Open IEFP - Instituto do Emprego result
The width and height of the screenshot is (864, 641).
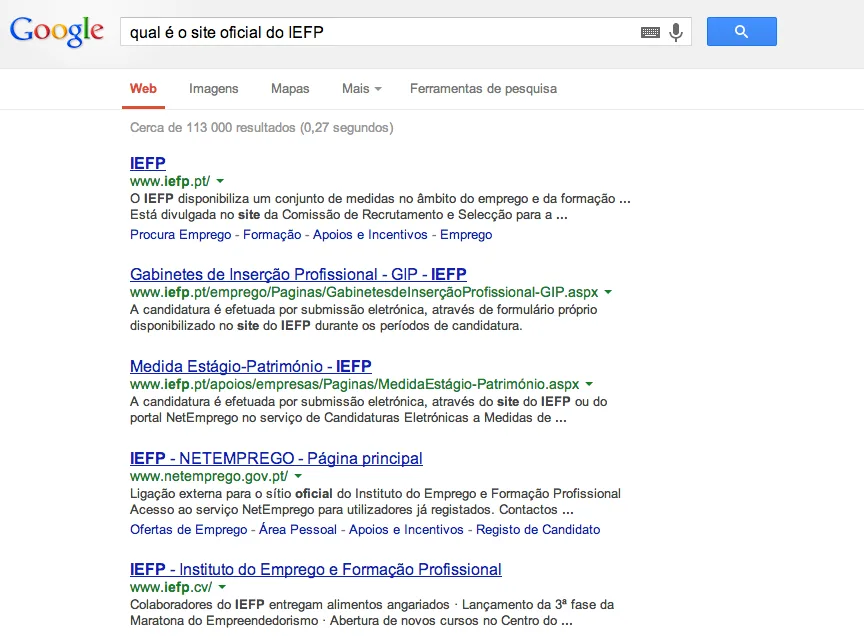pyautogui.click(x=316, y=569)
